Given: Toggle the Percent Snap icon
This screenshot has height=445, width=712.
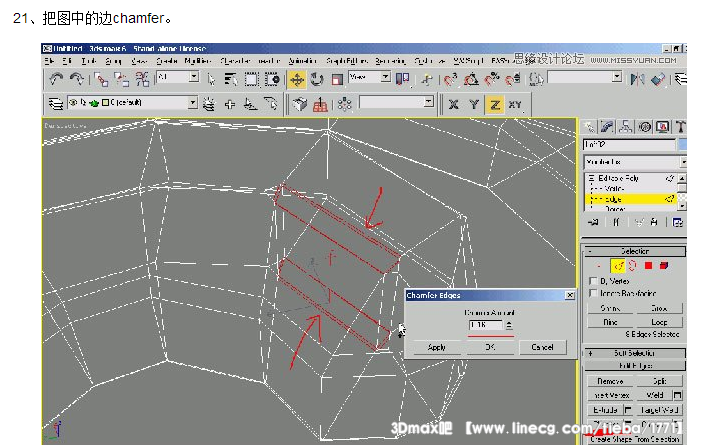Looking at the screenshot, I should 491,79.
